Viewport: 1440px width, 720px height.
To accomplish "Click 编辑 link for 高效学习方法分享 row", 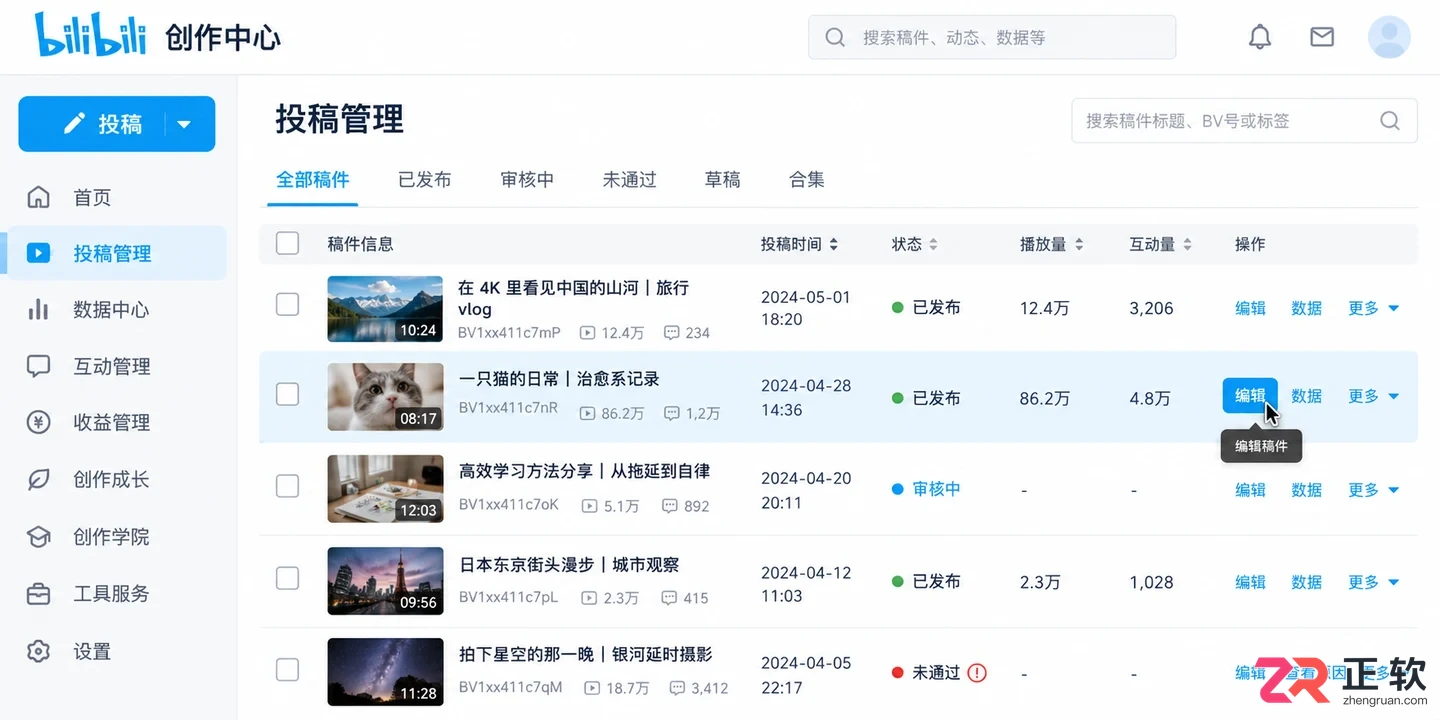I will pyautogui.click(x=1250, y=490).
